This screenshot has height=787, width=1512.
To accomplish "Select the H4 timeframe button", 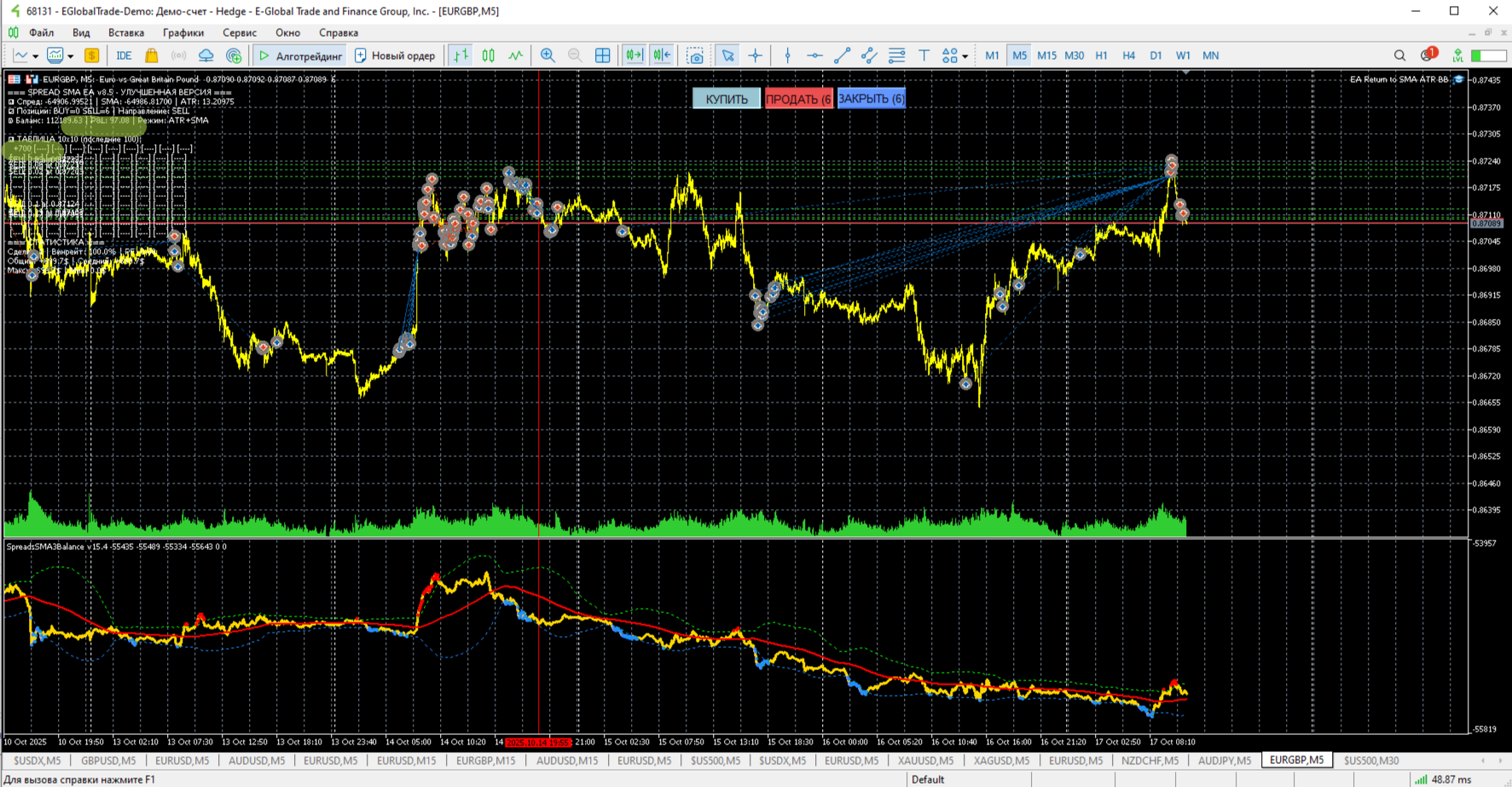I will pyautogui.click(x=1128, y=55).
